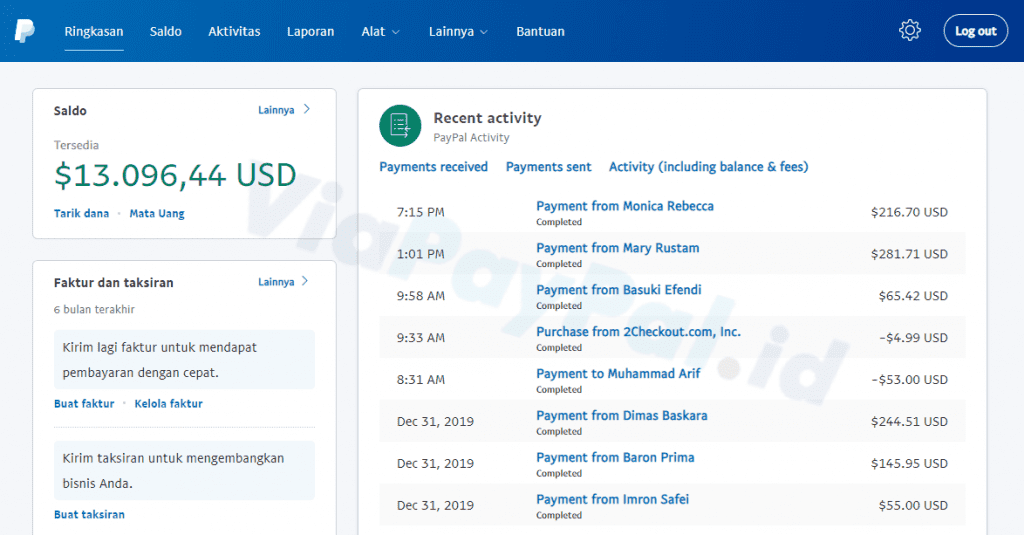Click the Kirim taksiran message box
Screen dimensions: 1024x535
(184, 470)
